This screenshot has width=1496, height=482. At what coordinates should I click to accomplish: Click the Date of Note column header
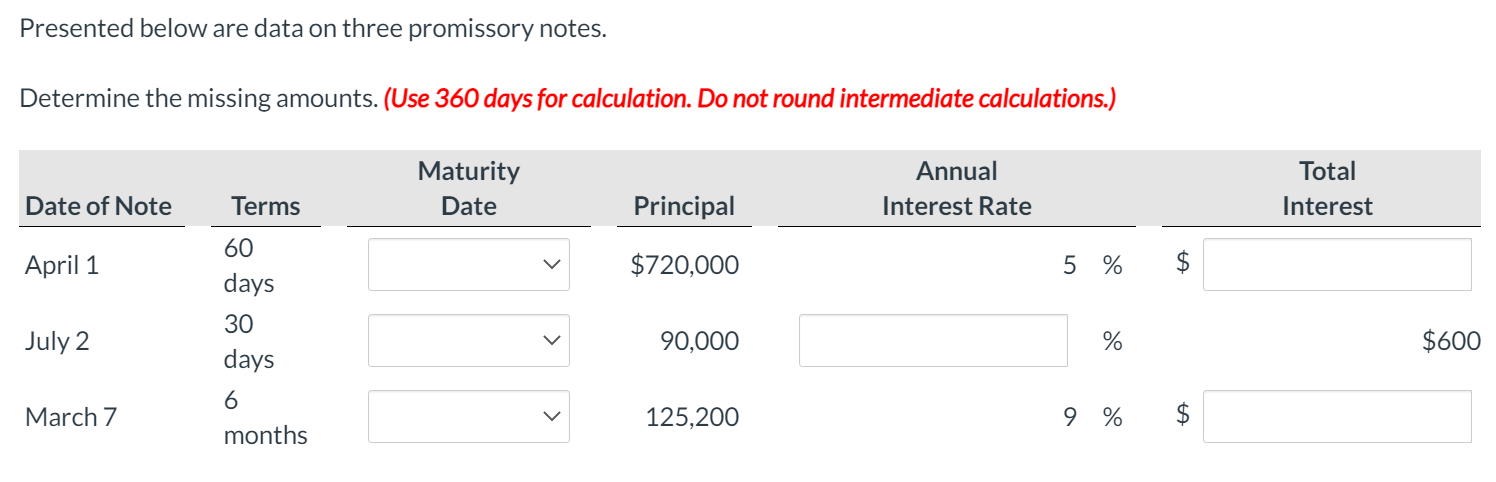tap(99, 206)
